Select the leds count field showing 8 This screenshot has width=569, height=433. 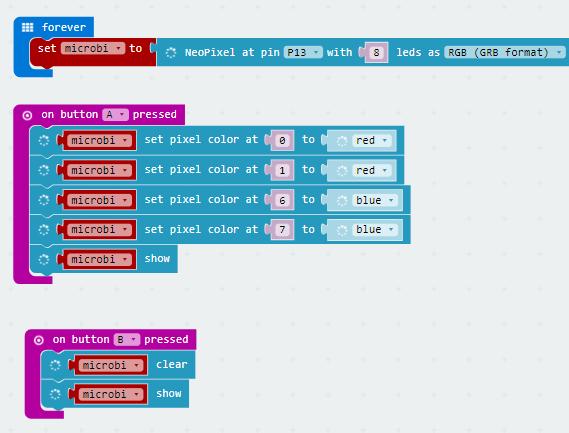pos(376,53)
